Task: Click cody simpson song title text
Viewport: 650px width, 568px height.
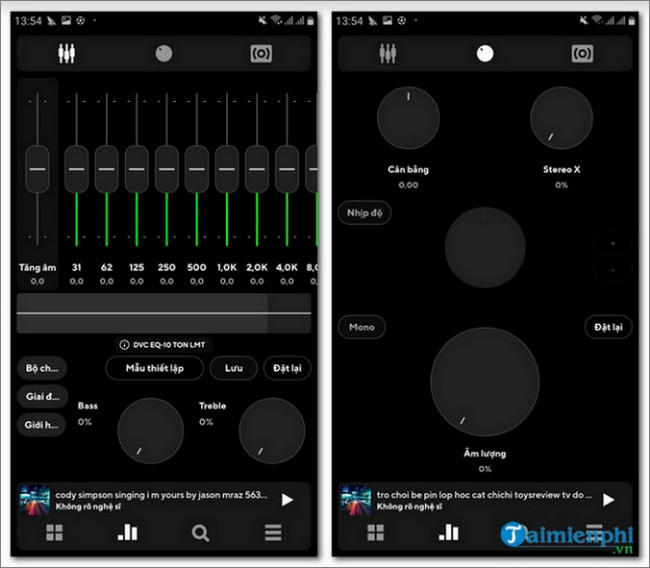Action: click(161, 495)
